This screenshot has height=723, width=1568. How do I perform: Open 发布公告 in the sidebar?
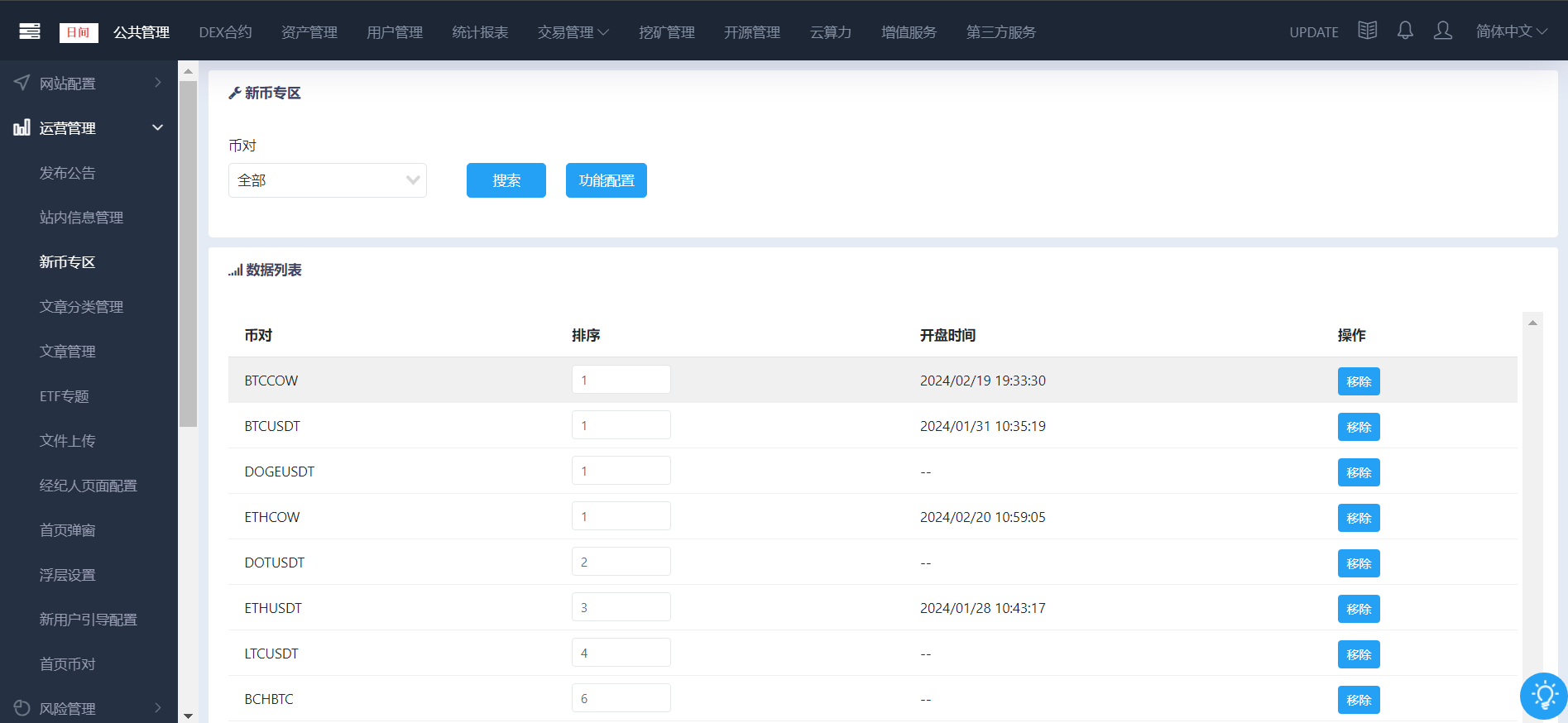[68, 173]
